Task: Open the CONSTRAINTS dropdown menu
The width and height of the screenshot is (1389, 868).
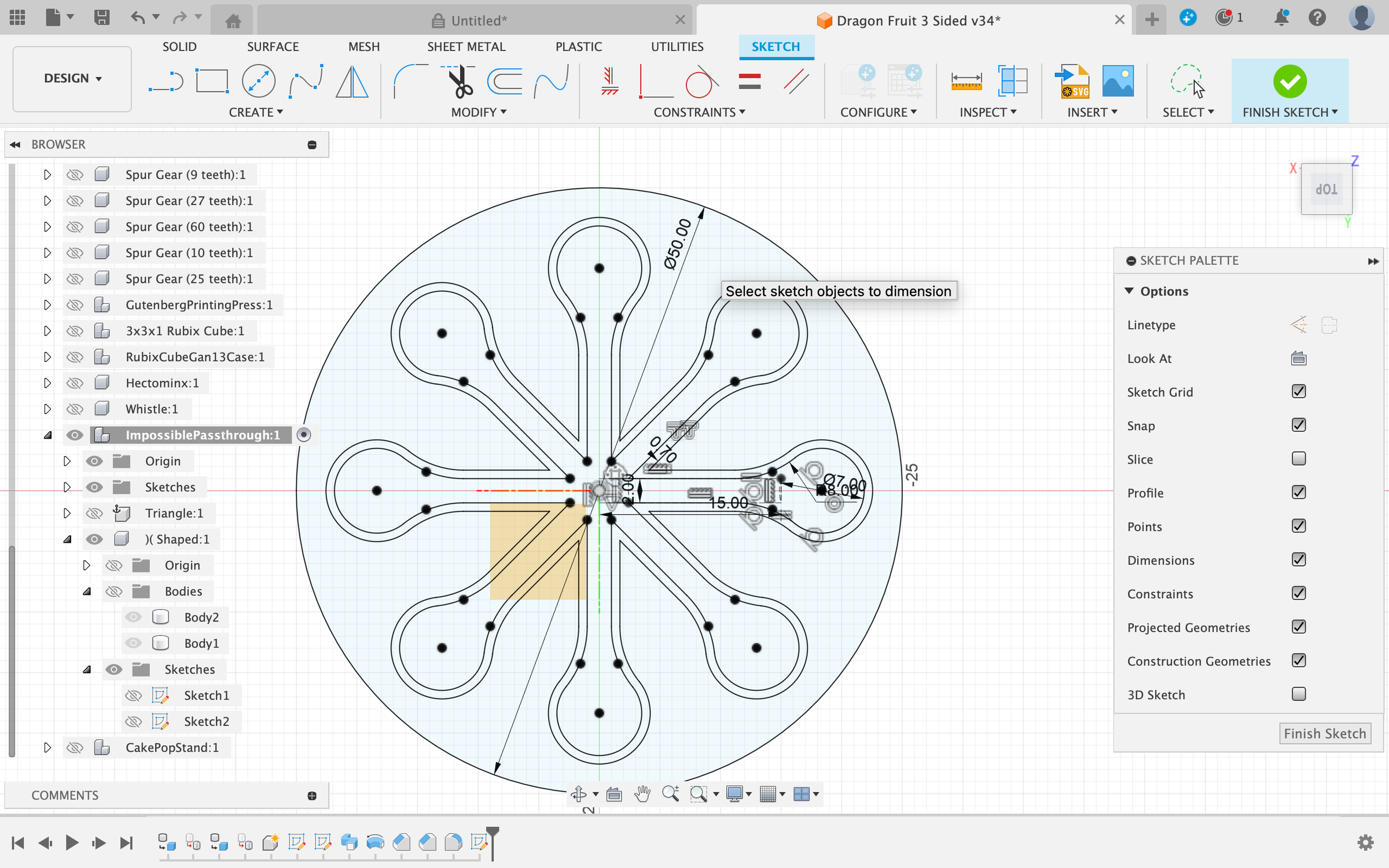Action: (x=699, y=112)
